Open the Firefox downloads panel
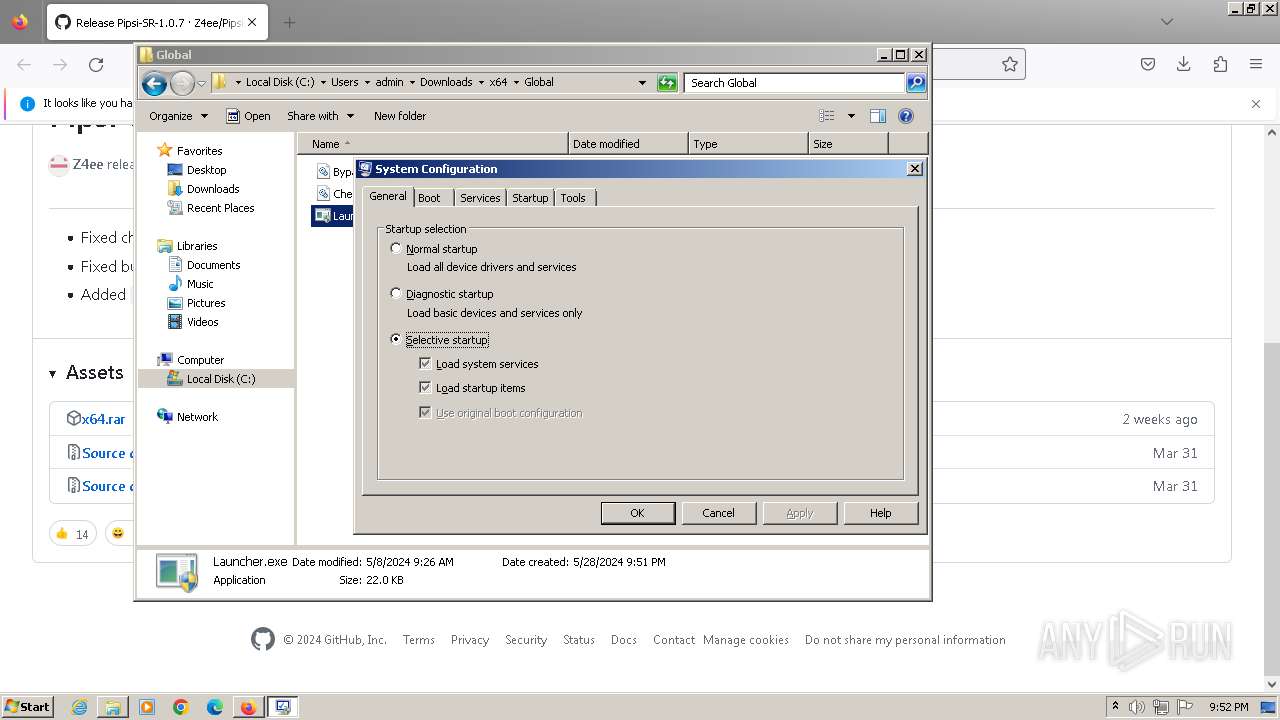Viewport: 1280px width, 720px height. click(x=1184, y=65)
